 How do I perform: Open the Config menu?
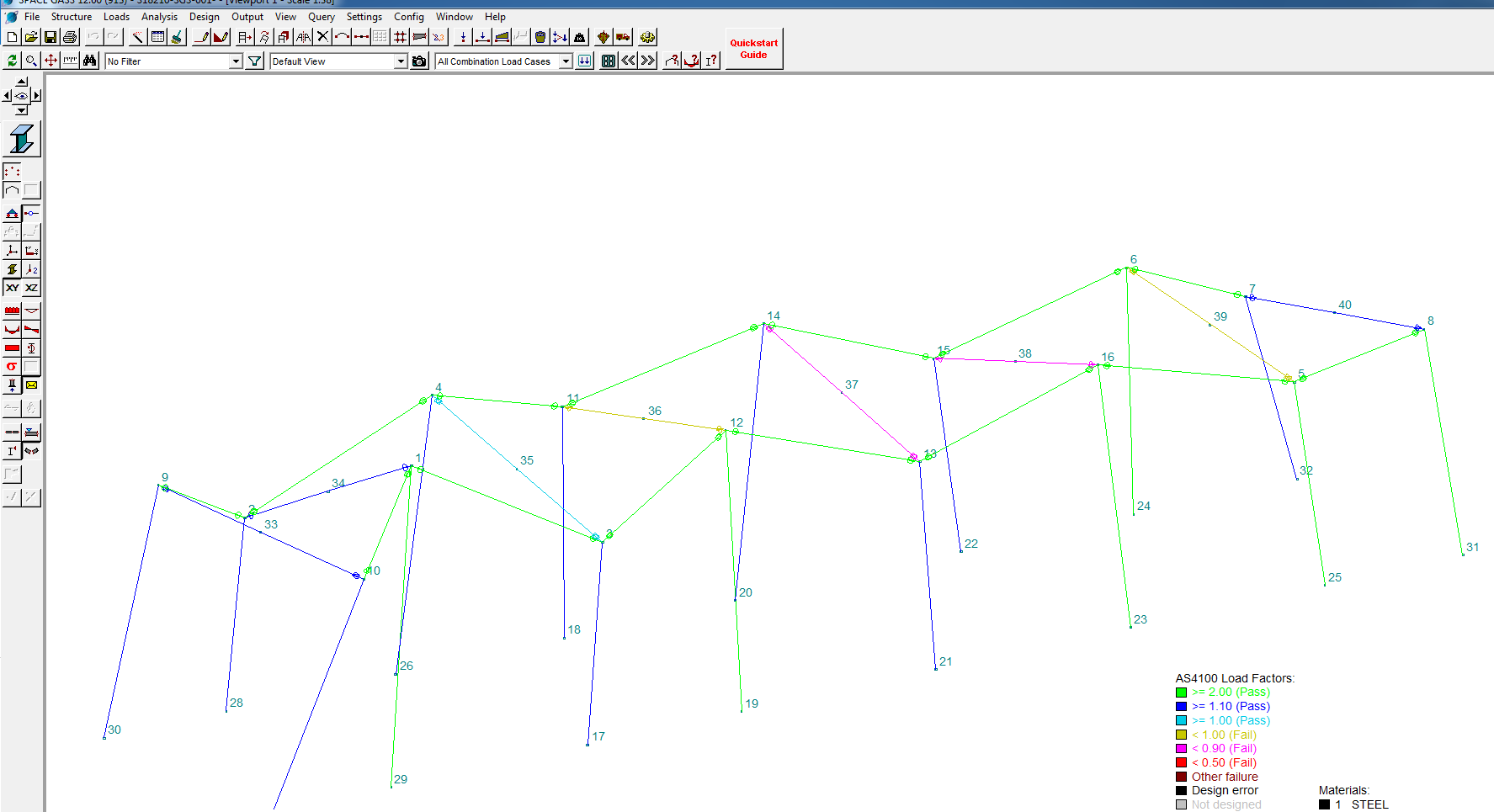coord(409,17)
